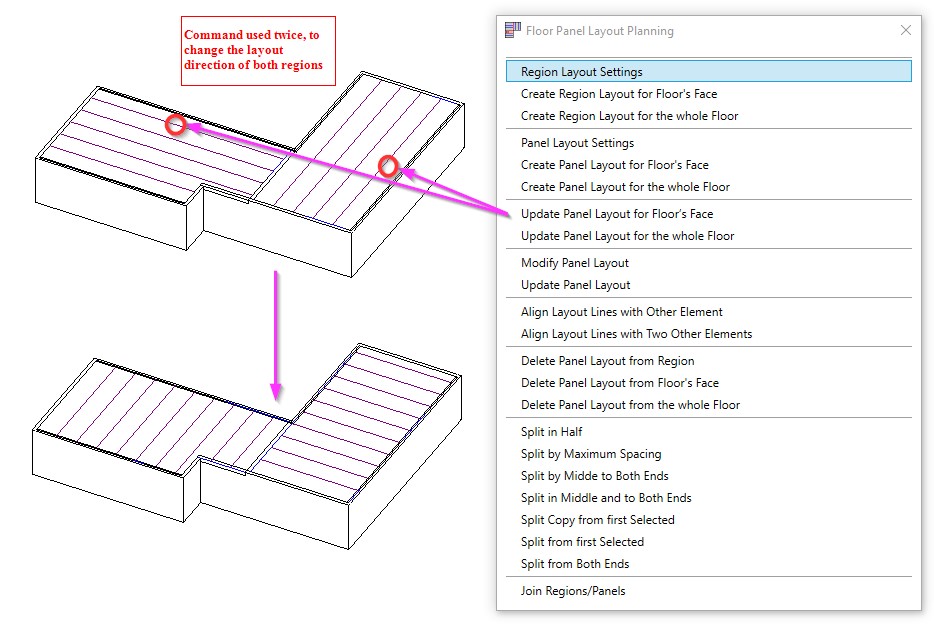Screen dimensions: 934x634
Task: Click Split Copy from first Selected
Action: click(597, 520)
